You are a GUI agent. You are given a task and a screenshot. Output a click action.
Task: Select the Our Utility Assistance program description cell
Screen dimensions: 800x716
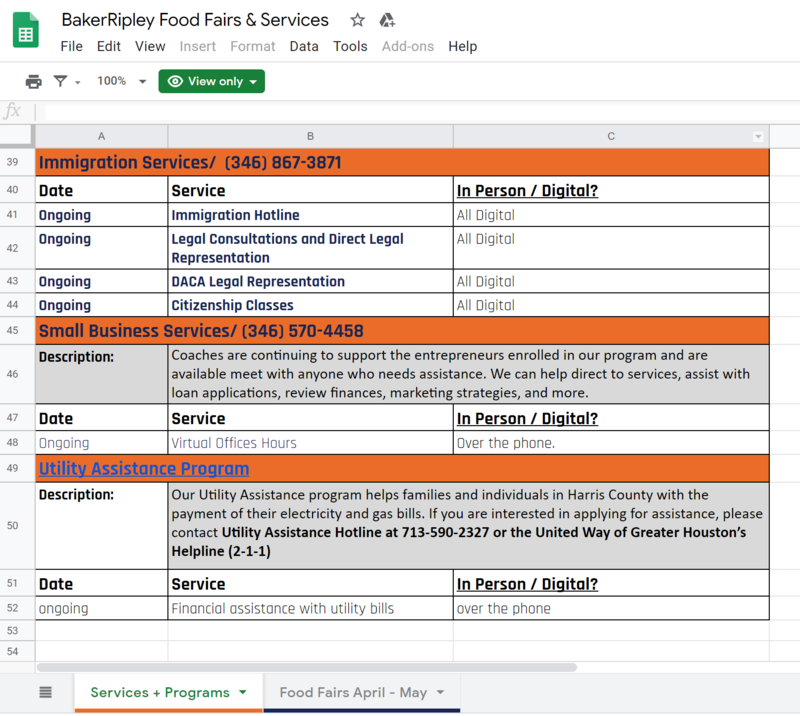[x=468, y=526]
